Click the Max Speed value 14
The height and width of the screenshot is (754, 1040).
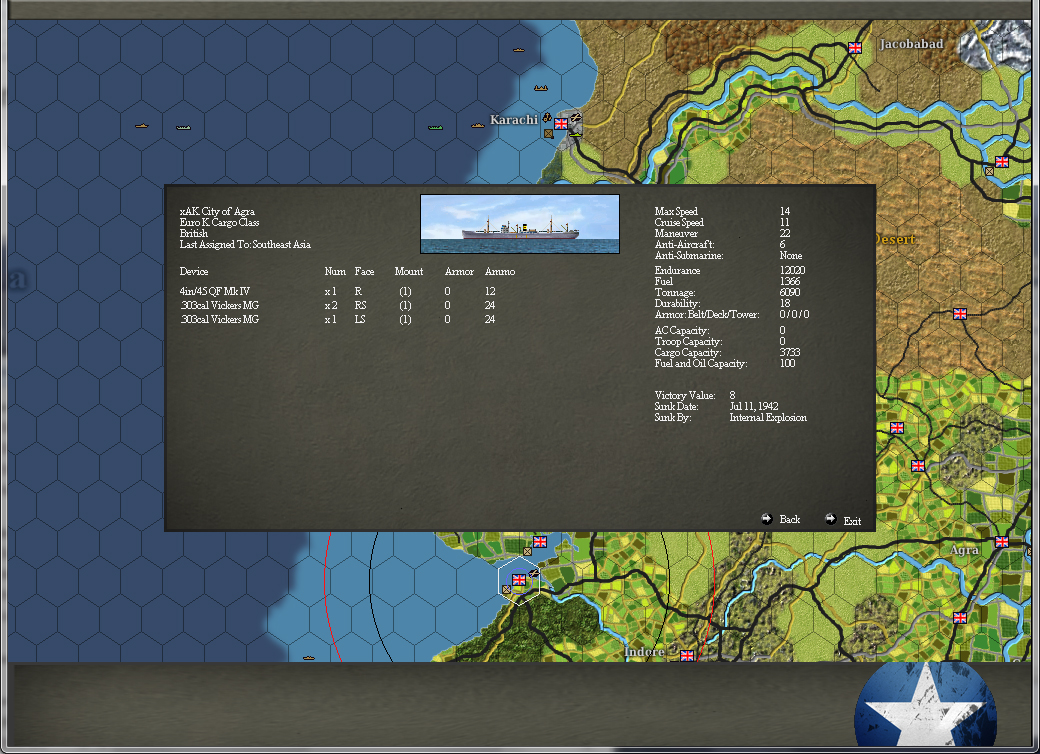pyautogui.click(x=785, y=211)
